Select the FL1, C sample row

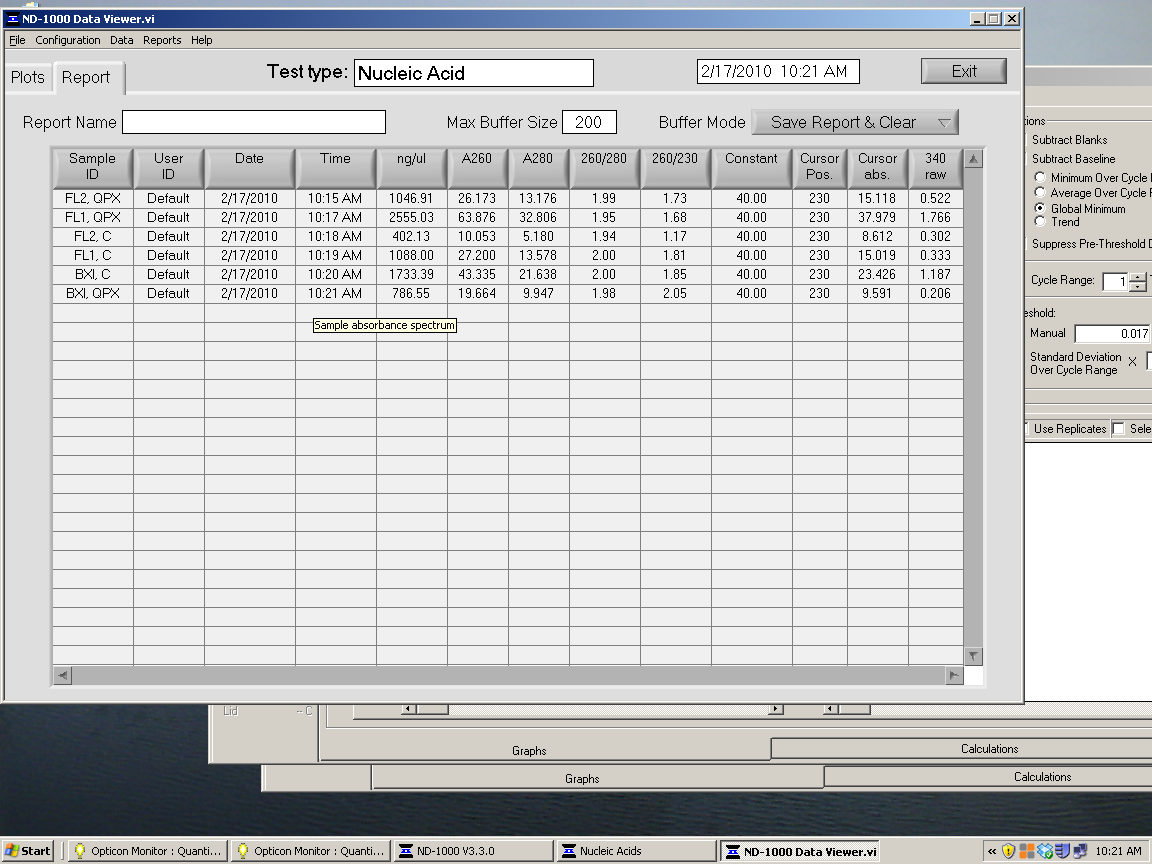pyautogui.click(x=508, y=256)
